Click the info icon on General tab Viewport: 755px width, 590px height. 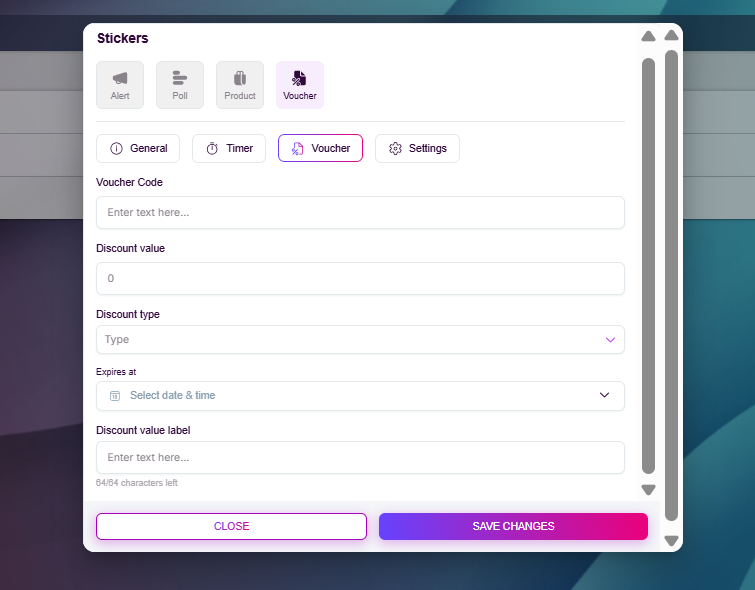(116, 149)
